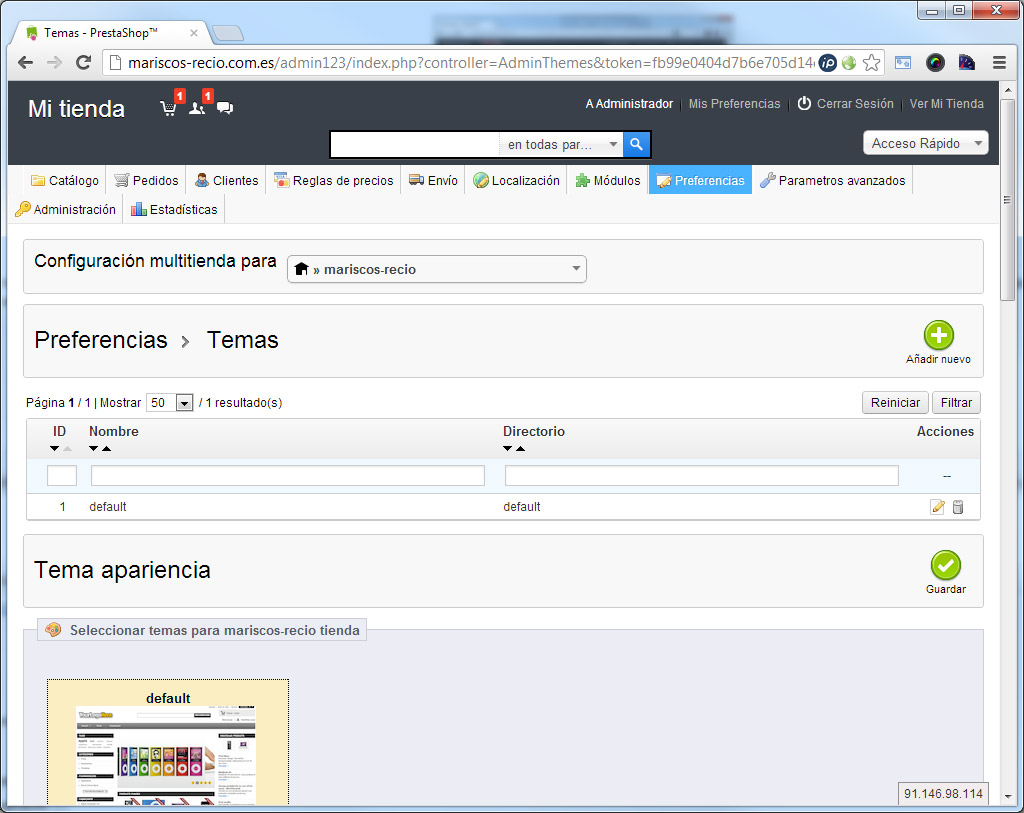Click the Mi tienda header title
Screen dimensions: 1024x813
76,108
